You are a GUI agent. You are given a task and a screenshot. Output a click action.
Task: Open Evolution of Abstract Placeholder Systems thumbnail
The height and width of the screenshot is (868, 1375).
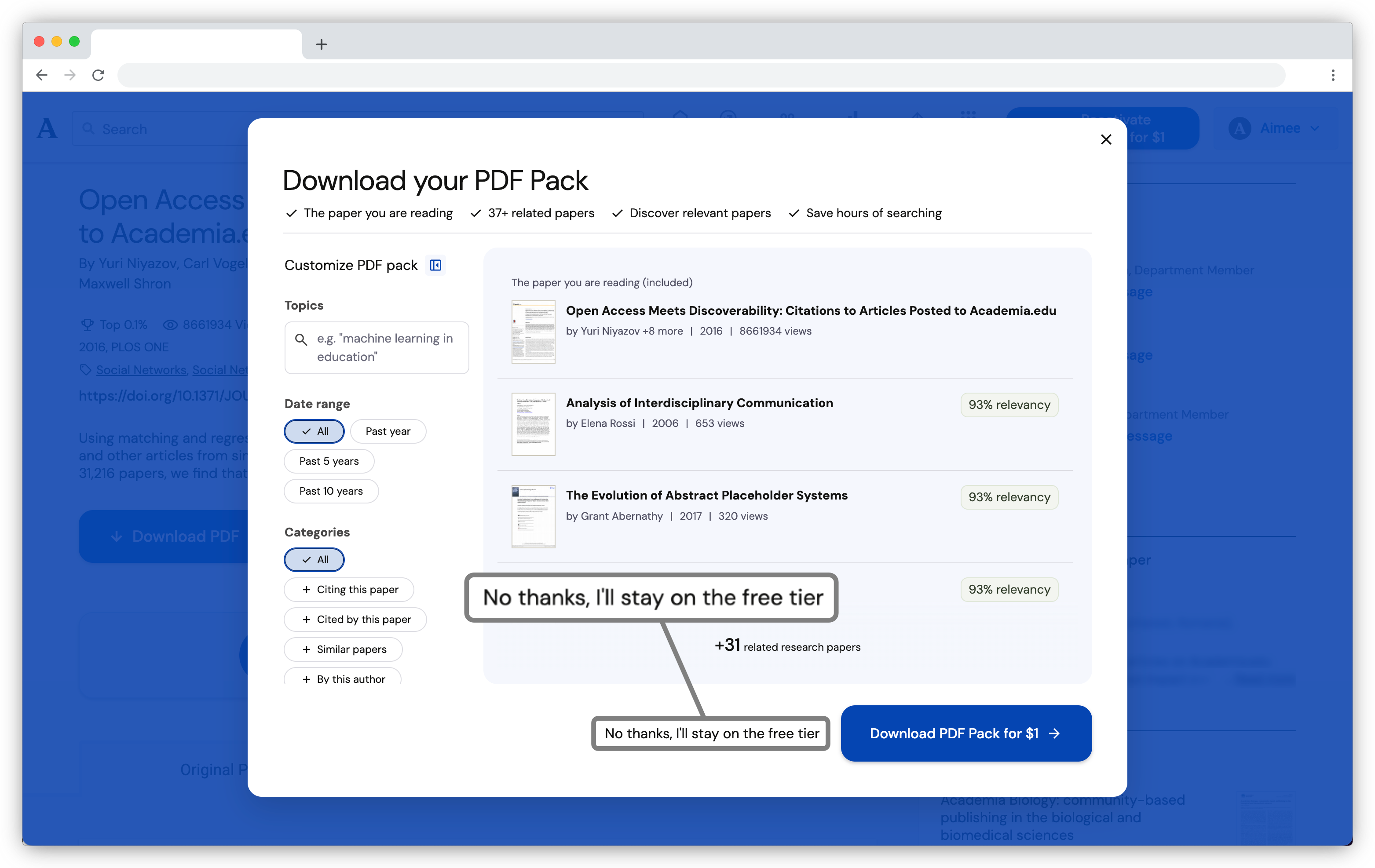533,517
